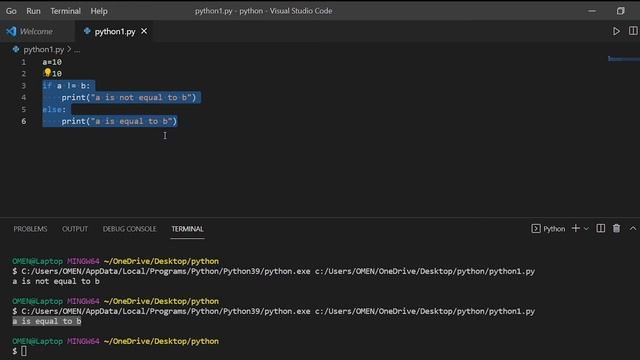Split the editor to the right

coord(633,31)
